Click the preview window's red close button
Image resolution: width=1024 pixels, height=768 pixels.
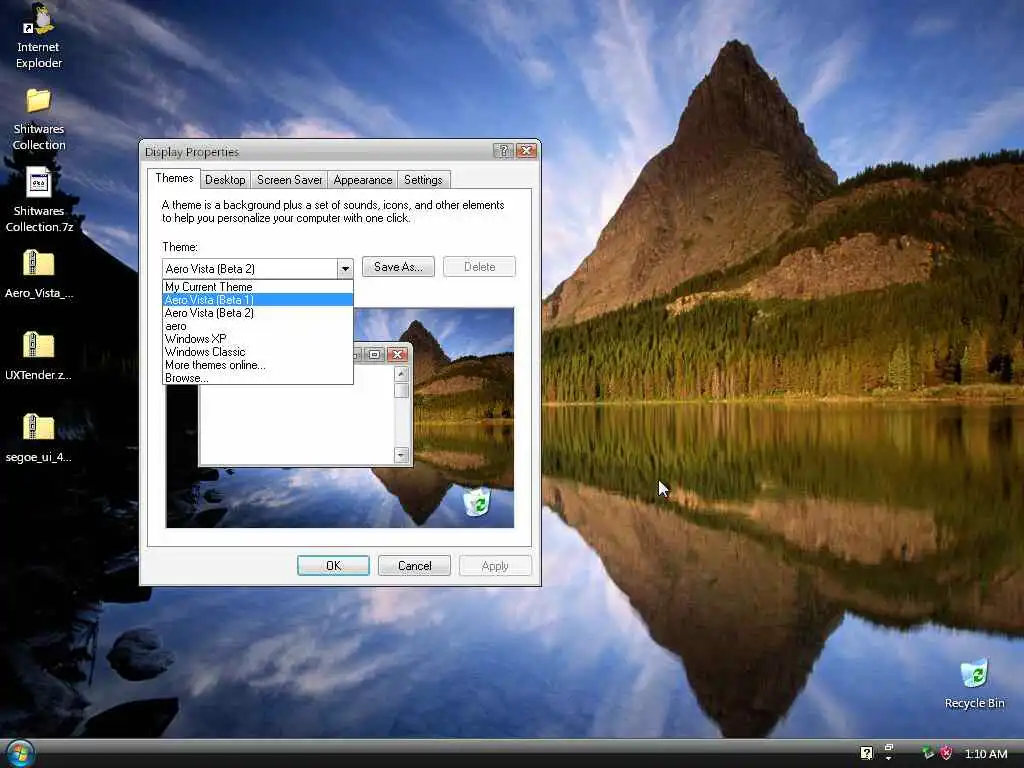(x=397, y=355)
